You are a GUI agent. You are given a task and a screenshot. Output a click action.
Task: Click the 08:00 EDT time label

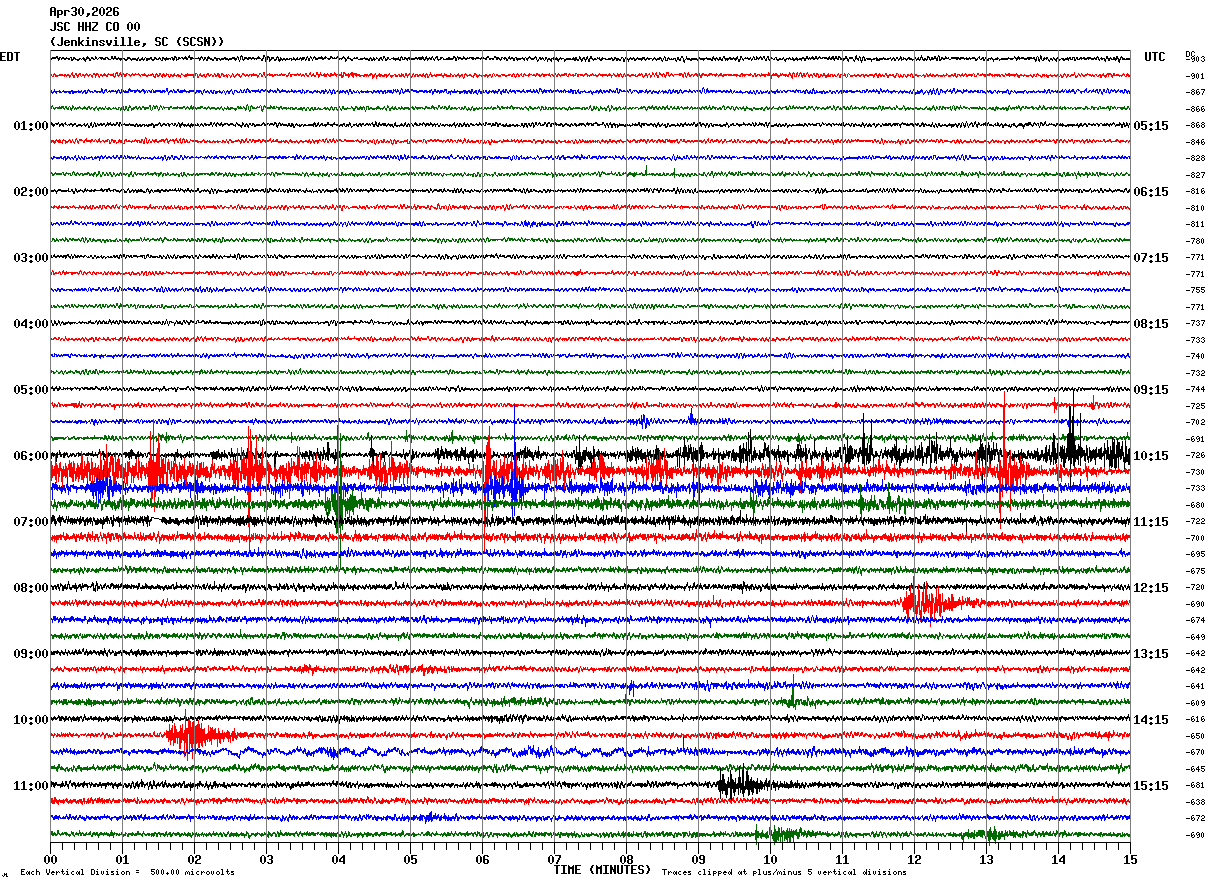click(x=31, y=588)
